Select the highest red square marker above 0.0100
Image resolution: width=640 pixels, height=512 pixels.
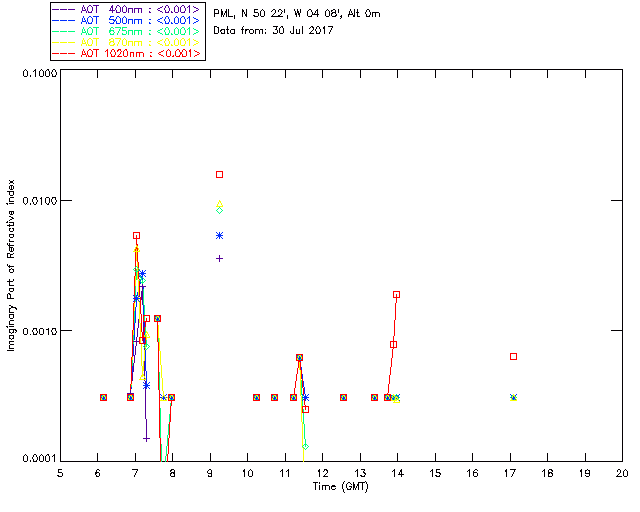tap(220, 175)
